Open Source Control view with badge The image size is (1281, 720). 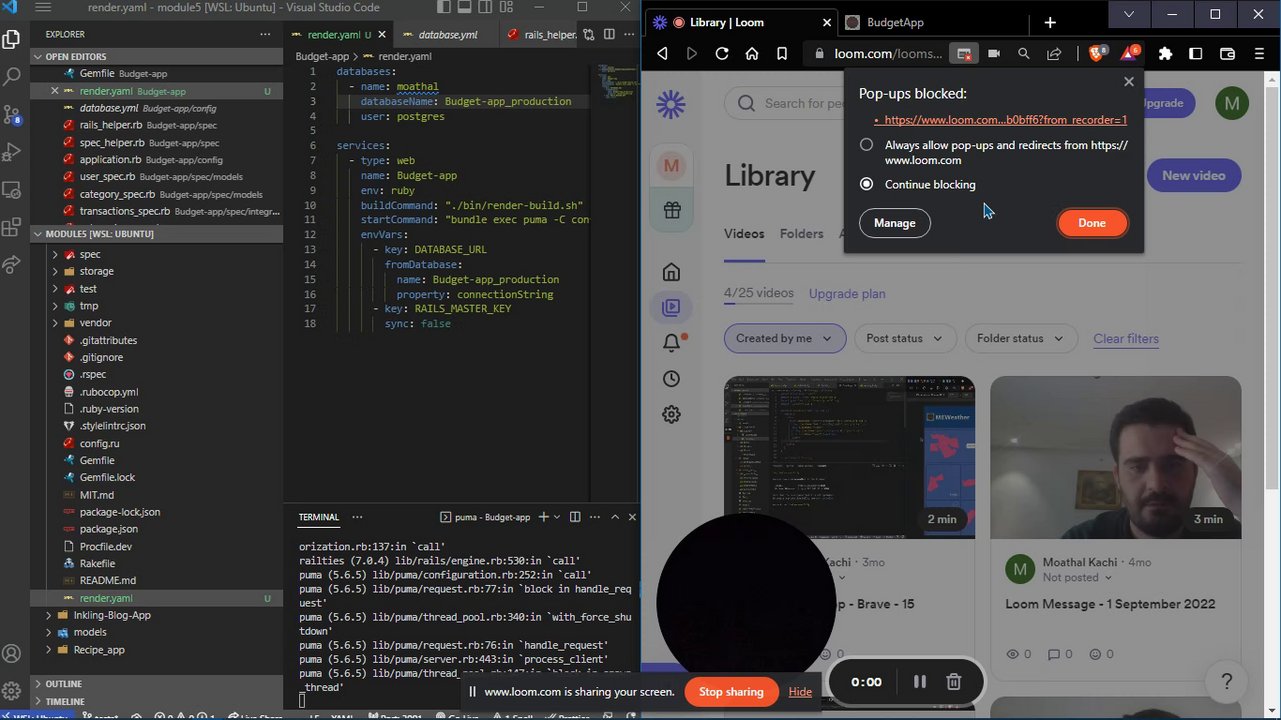tap(12, 114)
